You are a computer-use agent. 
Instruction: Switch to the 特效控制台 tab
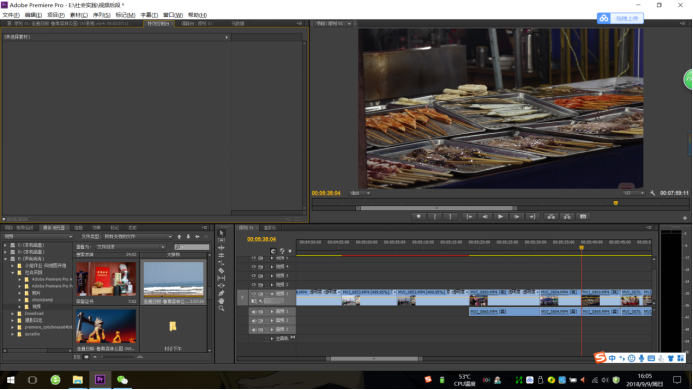click(158, 23)
